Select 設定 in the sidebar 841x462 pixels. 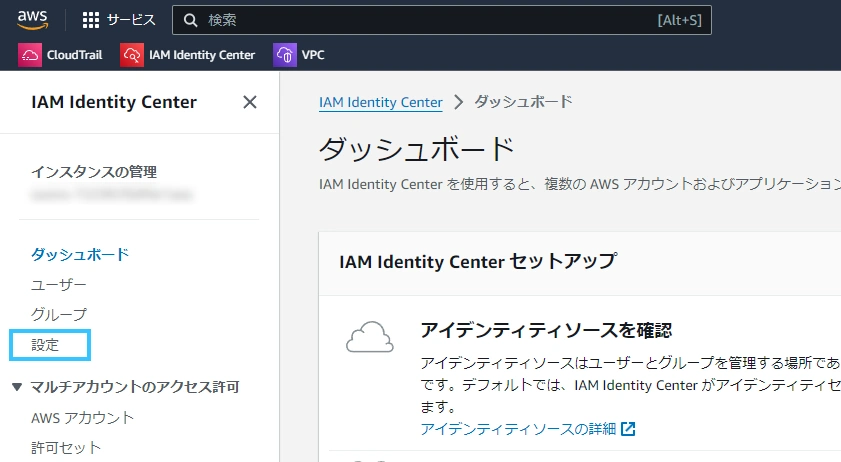point(45,345)
